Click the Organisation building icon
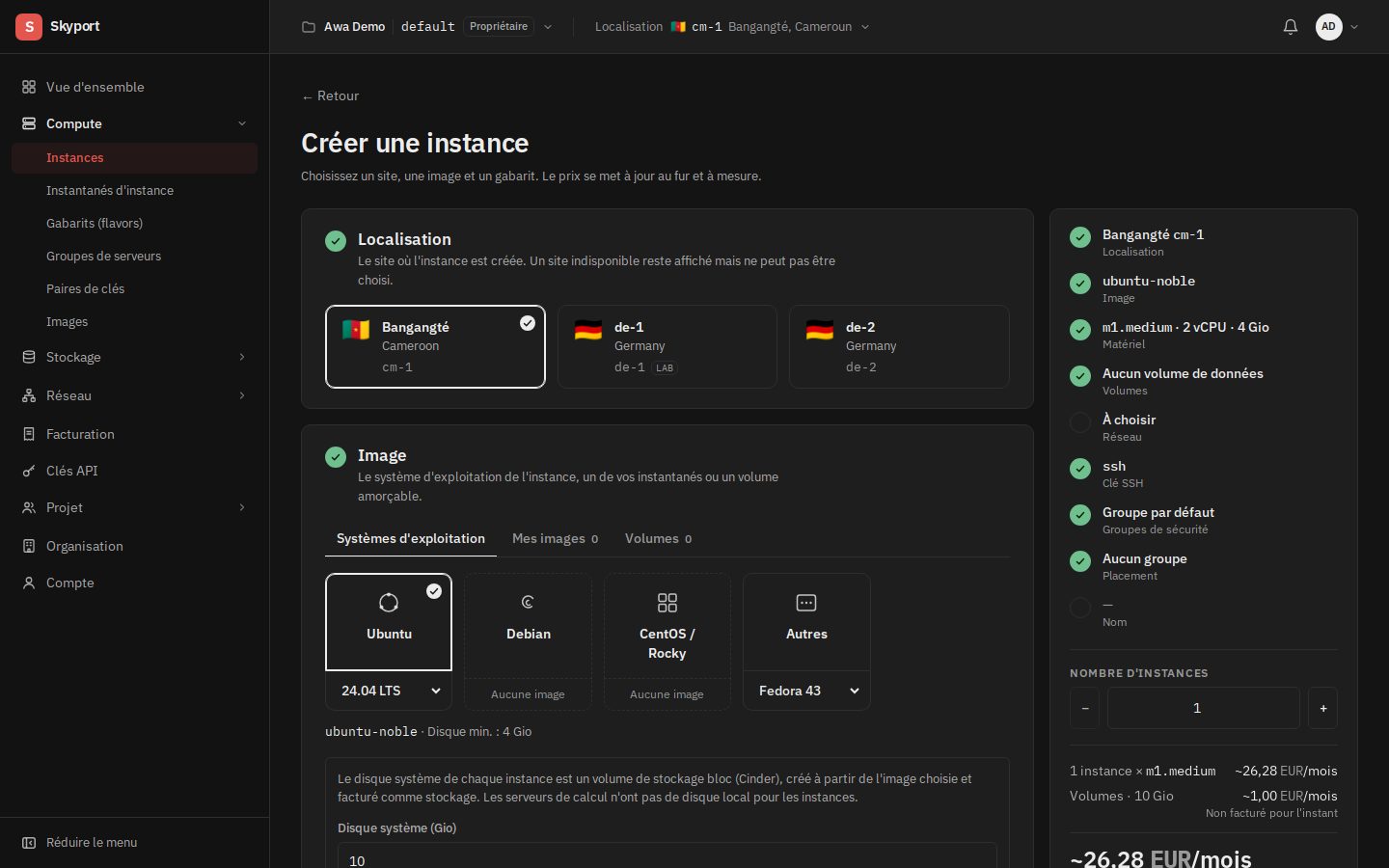The image size is (1389, 868). (29, 546)
